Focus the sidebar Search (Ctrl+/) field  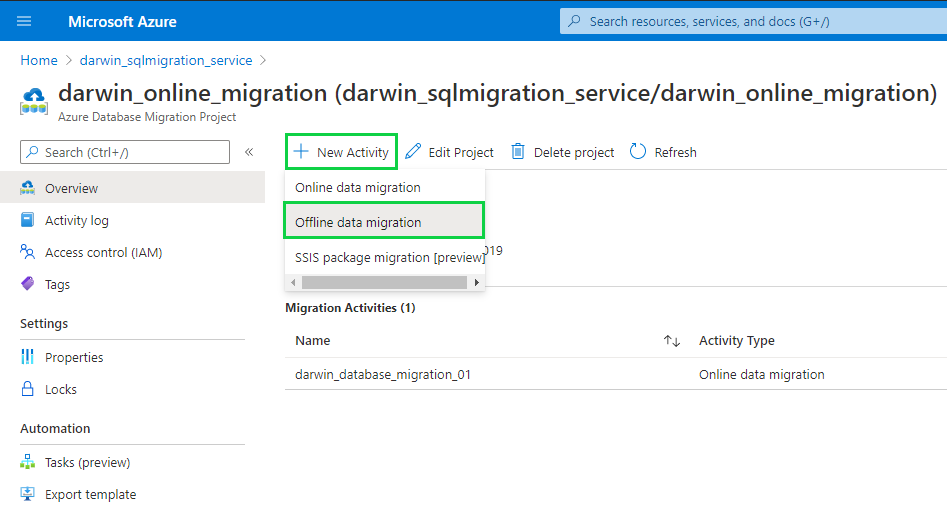[125, 152]
